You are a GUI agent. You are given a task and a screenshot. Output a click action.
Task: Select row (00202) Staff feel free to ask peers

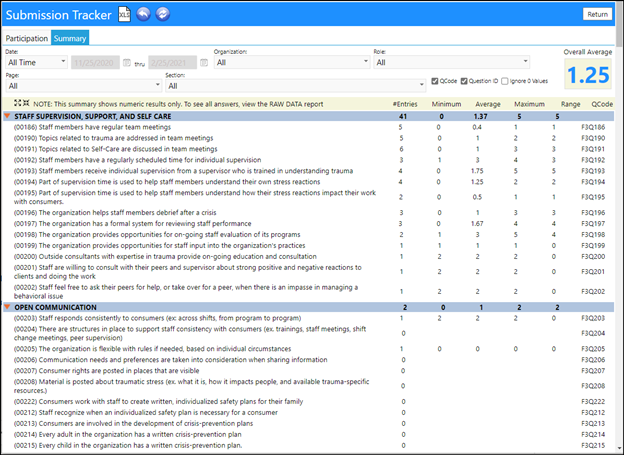tap(308, 291)
